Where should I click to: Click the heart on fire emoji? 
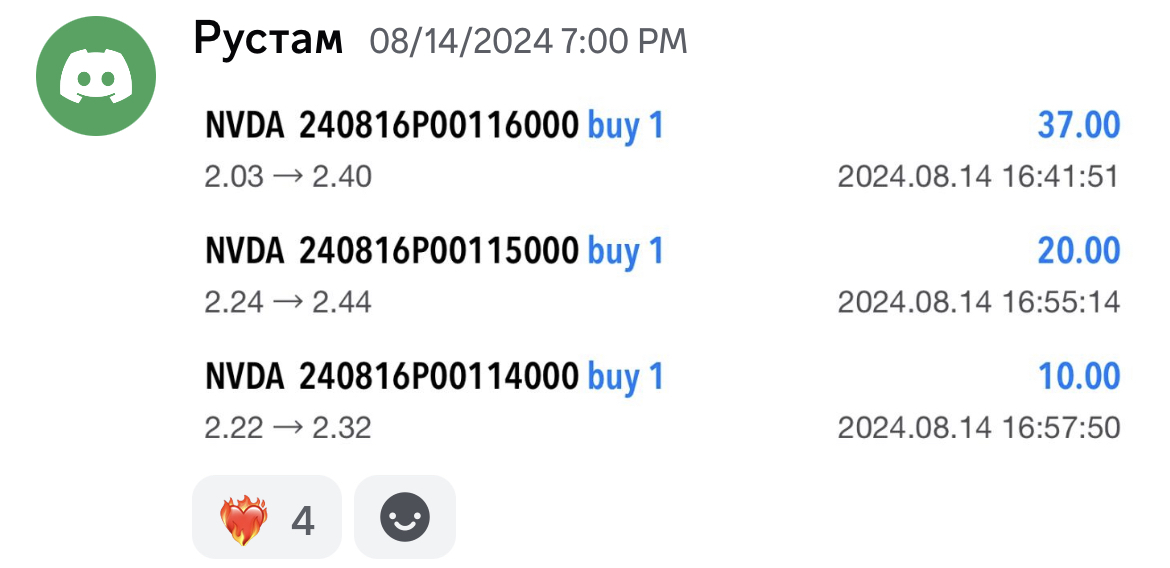[x=243, y=519]
